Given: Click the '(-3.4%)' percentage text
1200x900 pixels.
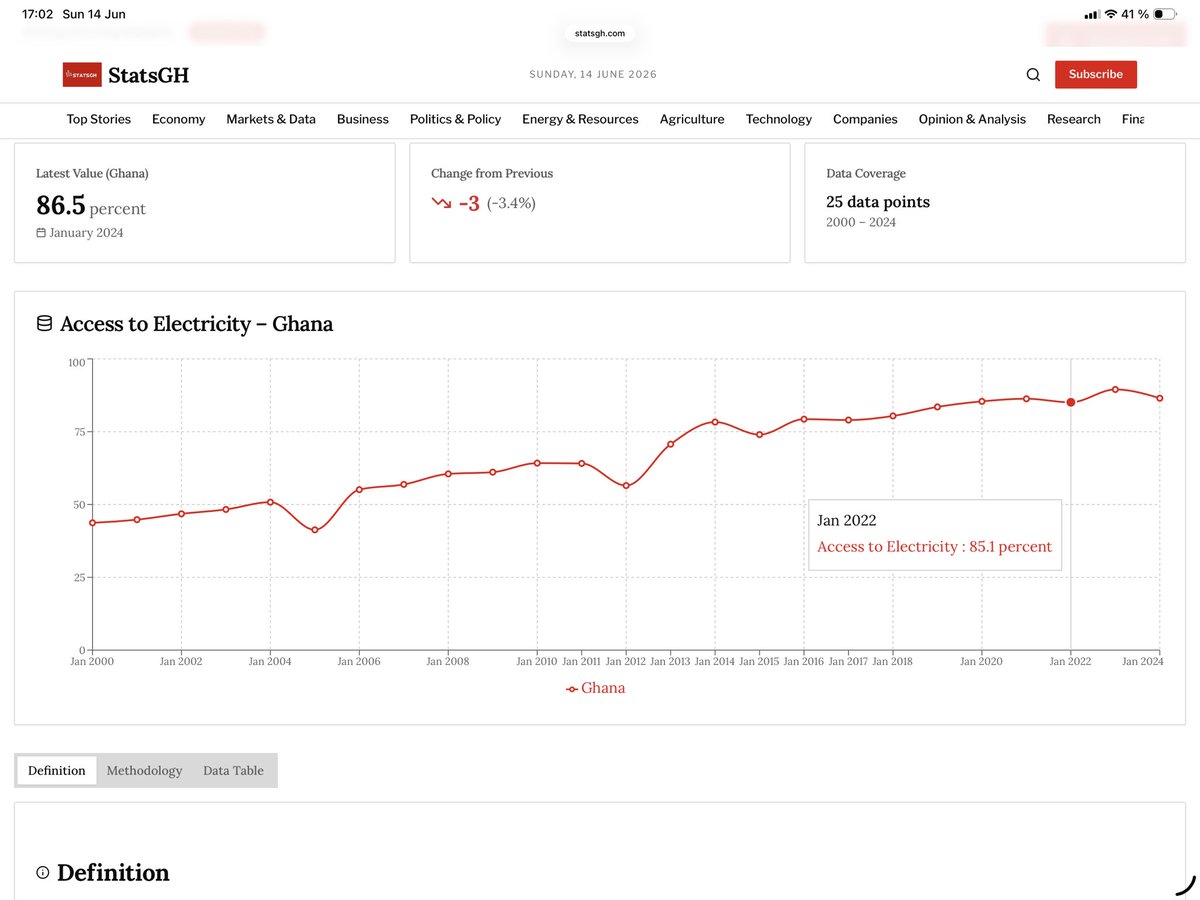Looking at the screenshot, I should (511, 203).
